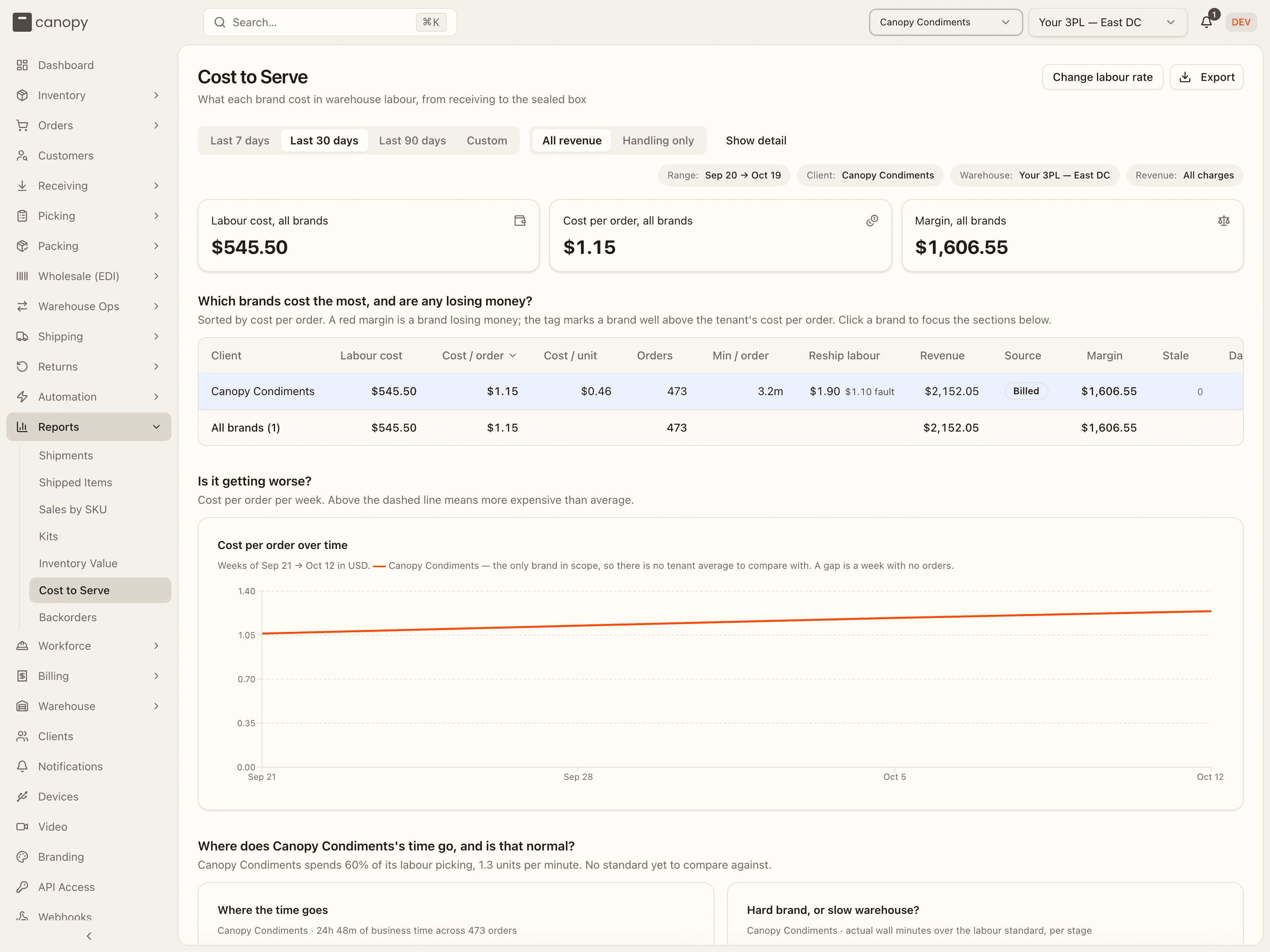Select Canopy Condiments table row
Screen dimensions: 1270x952
coord(720,392)
